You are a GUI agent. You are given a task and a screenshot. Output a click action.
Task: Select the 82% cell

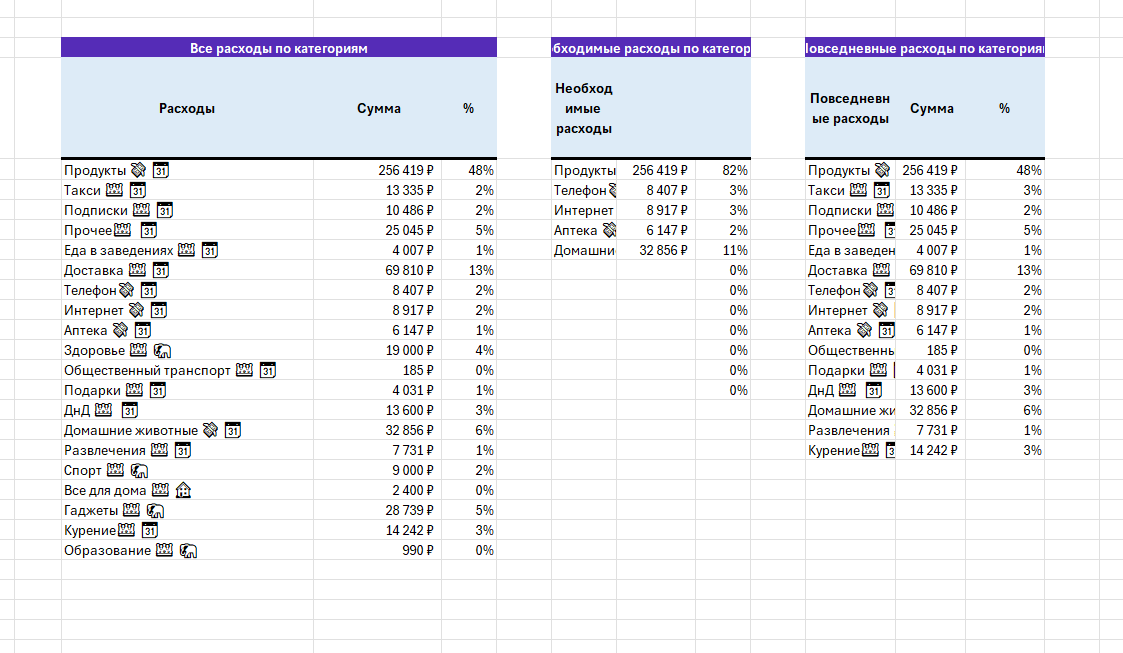pyautogui.click(x=723, y=170)
